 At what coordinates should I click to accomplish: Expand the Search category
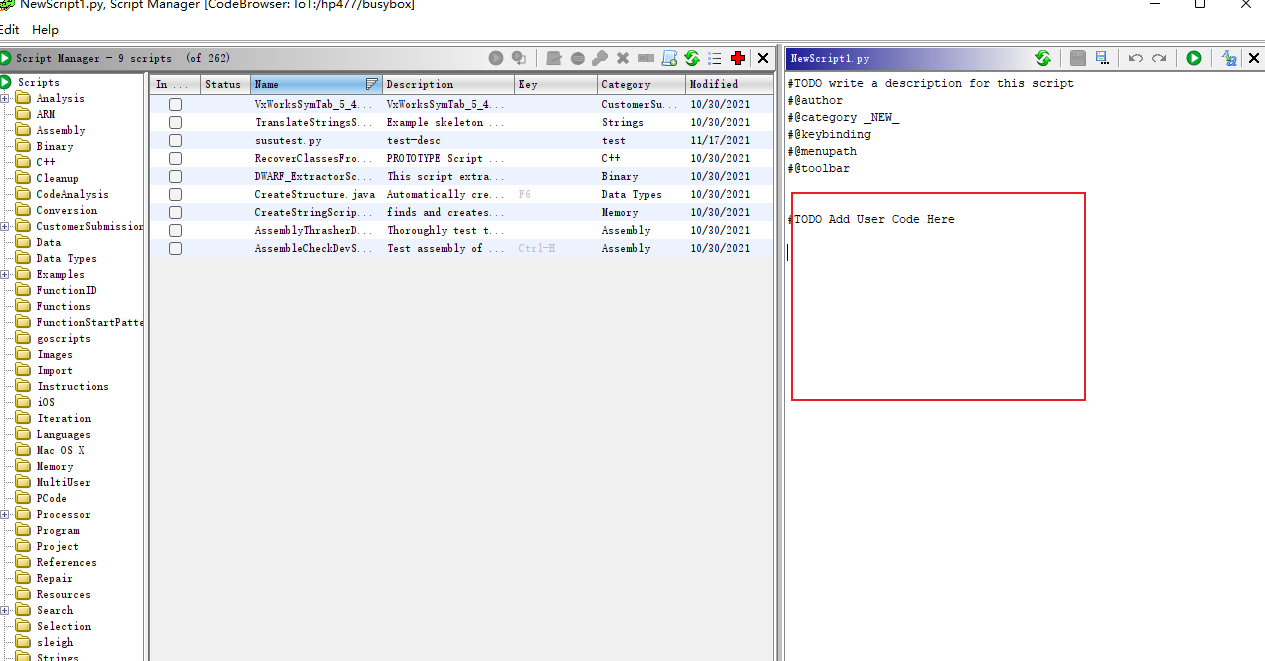(x=7, y=610)
